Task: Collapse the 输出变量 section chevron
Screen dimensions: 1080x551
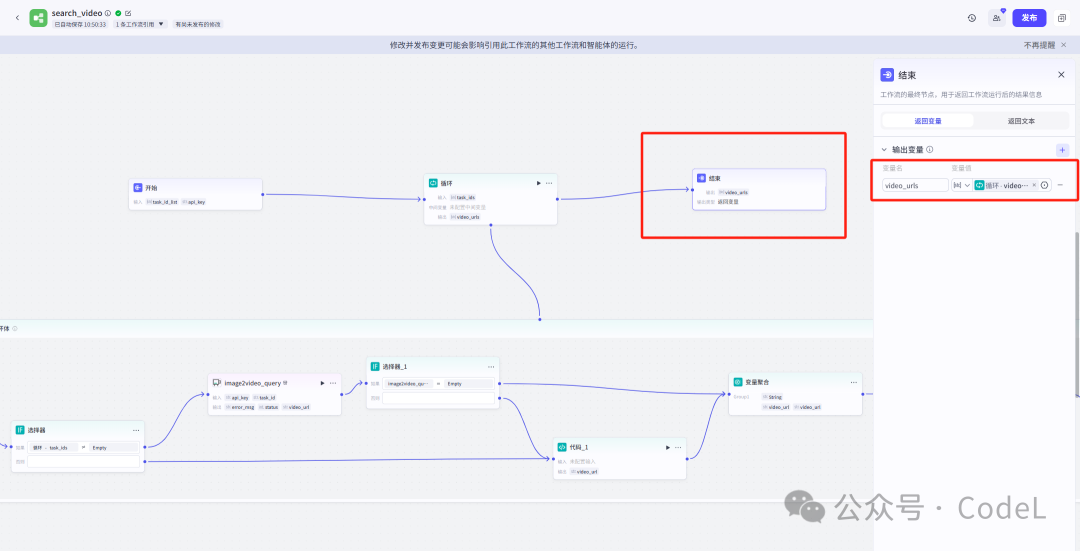Action: 884,149
